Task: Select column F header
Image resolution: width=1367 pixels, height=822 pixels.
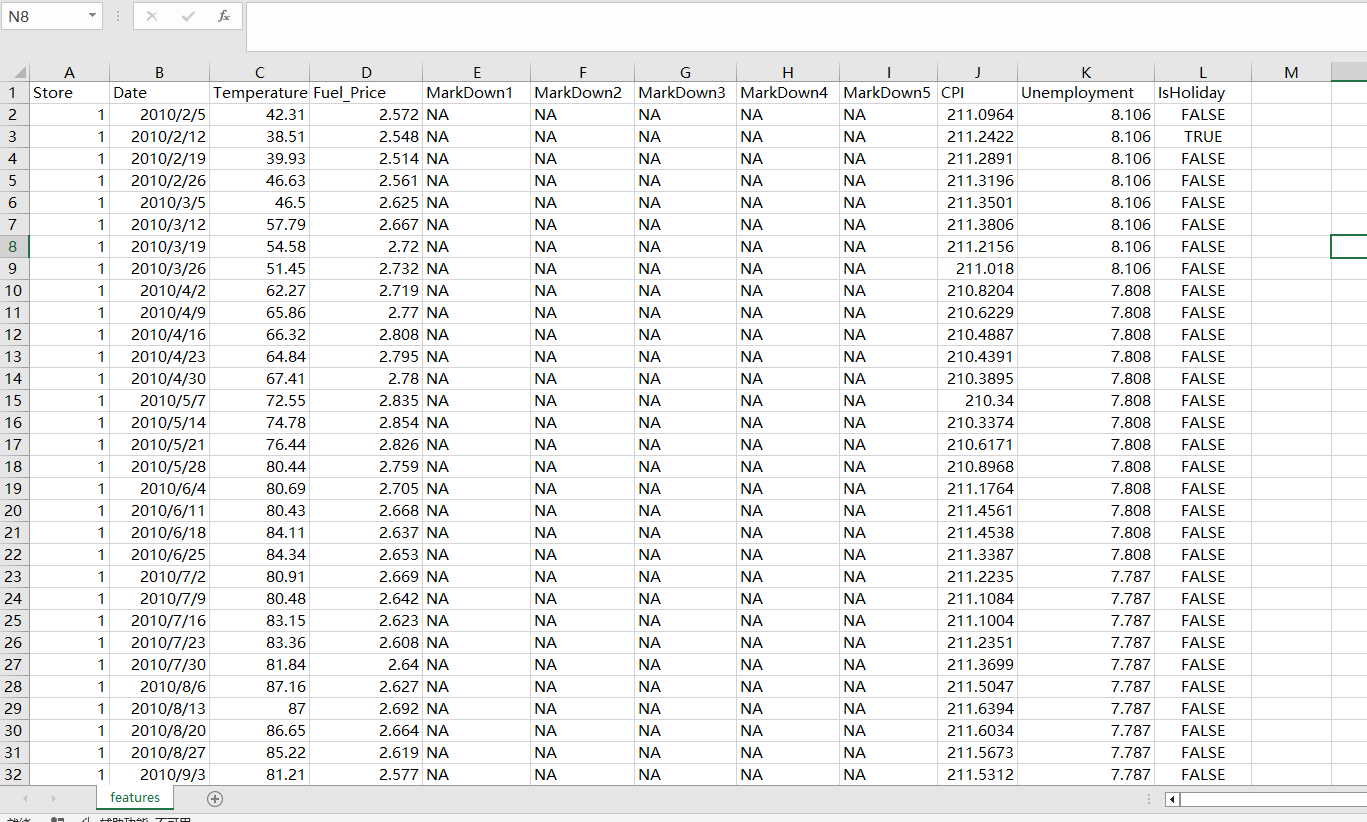Action: click(583, 72)
